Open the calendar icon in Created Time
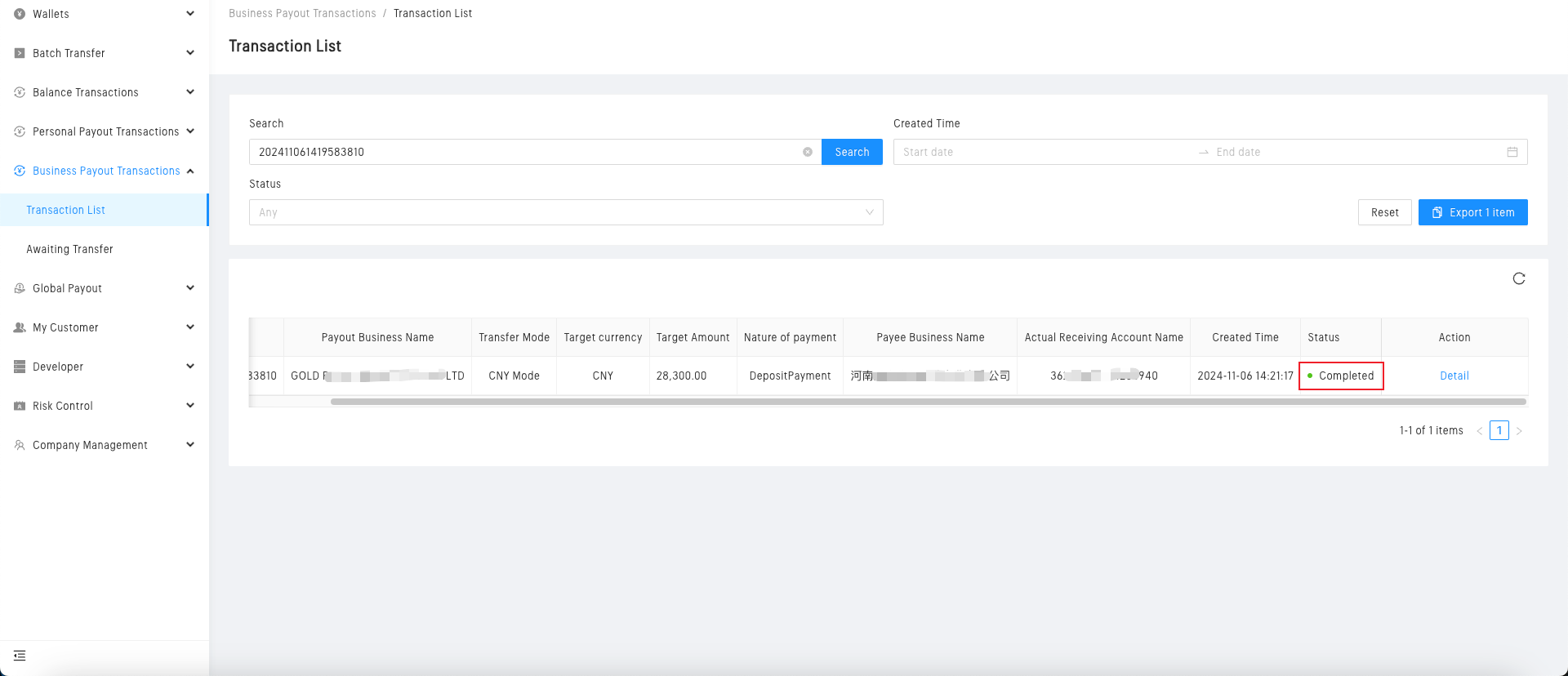 pos(1512,152)
